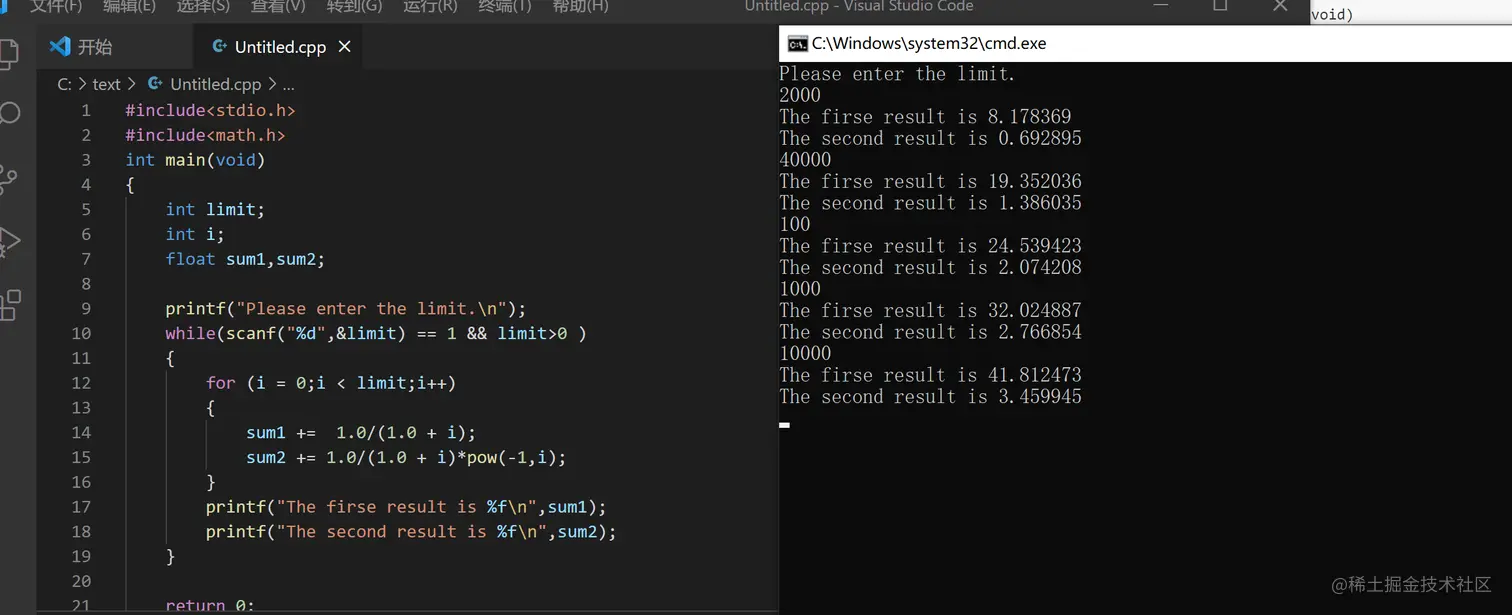Viewport: 1512px width, 615px height.
Task: Click the C++ file icon on Untitled.cpp tab
Action: (x=220, y=46)
